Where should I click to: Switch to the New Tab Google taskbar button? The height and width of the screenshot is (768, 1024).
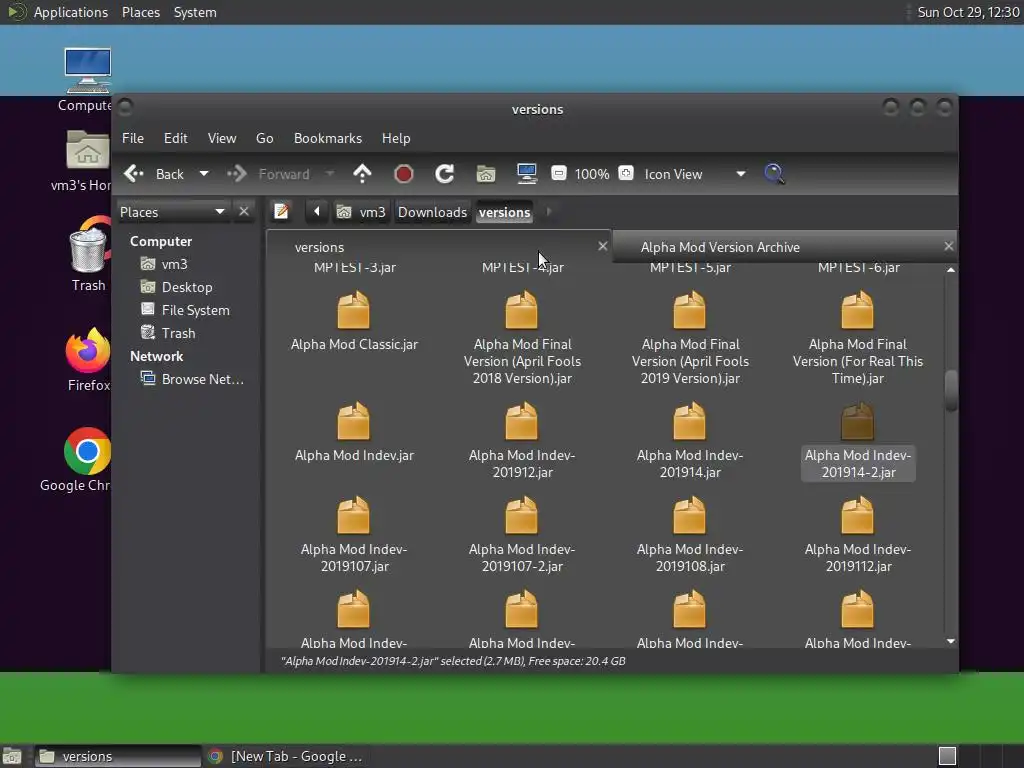point(285,756)
